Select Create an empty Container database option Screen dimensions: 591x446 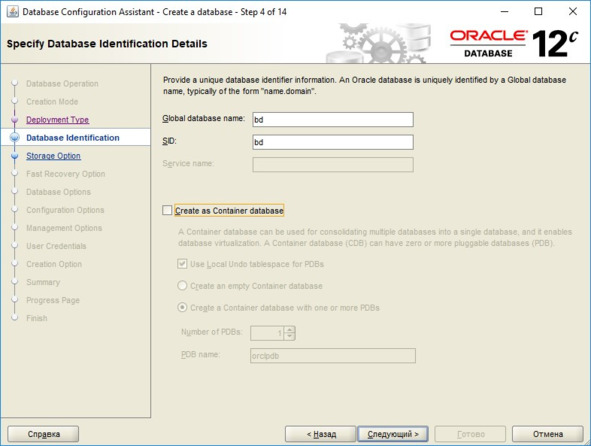(x=182, y=285)
